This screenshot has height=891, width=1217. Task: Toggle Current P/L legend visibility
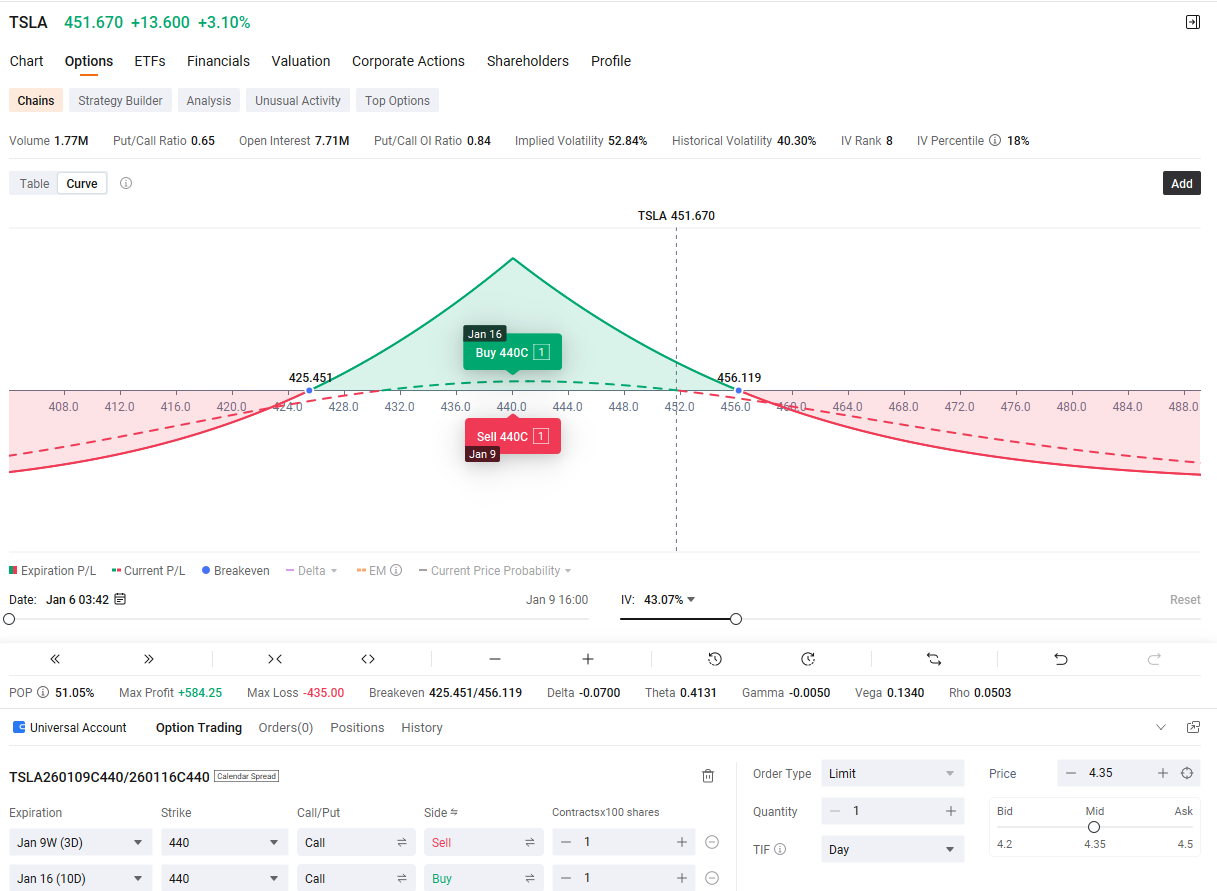(x=148, y=571)
